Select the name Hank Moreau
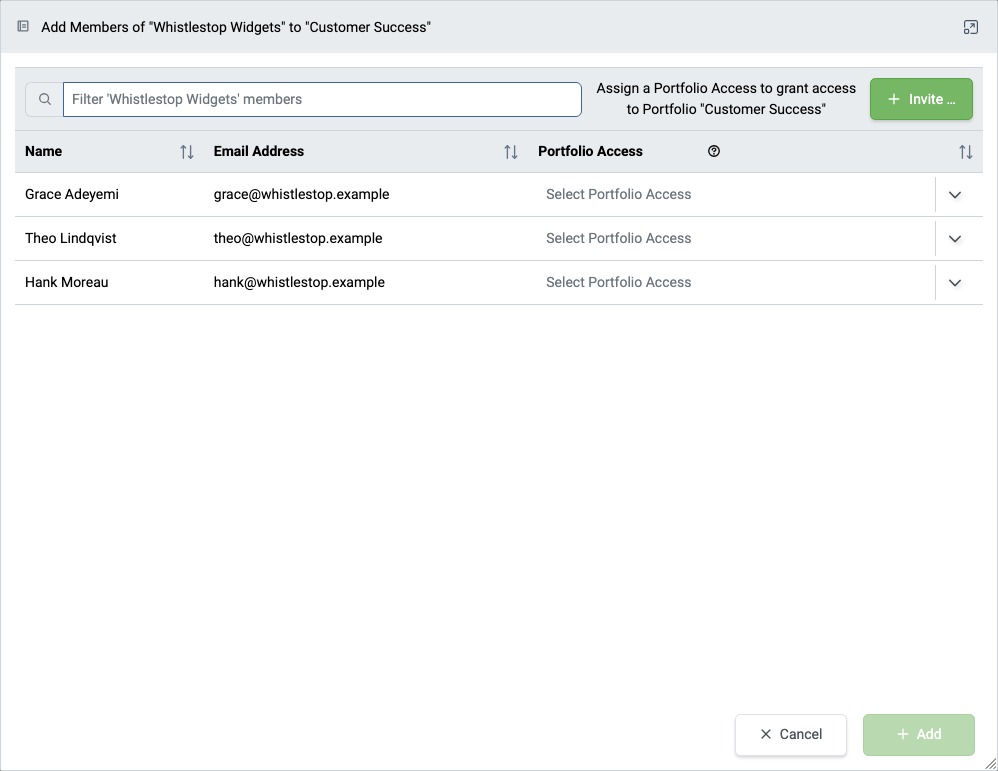The width and height of the screenshot is (998, 771). point(67,282)
